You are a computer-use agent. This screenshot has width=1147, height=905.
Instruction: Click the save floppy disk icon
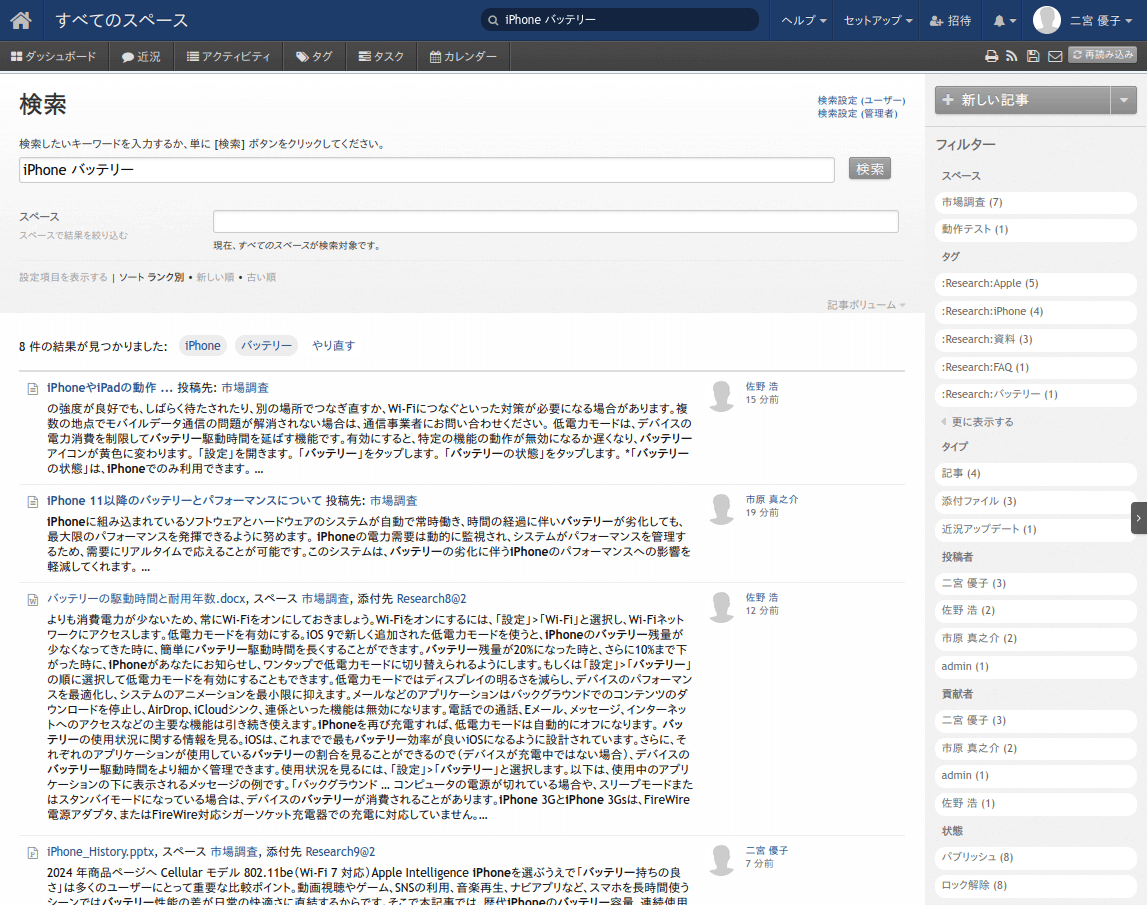[1033, 57]
